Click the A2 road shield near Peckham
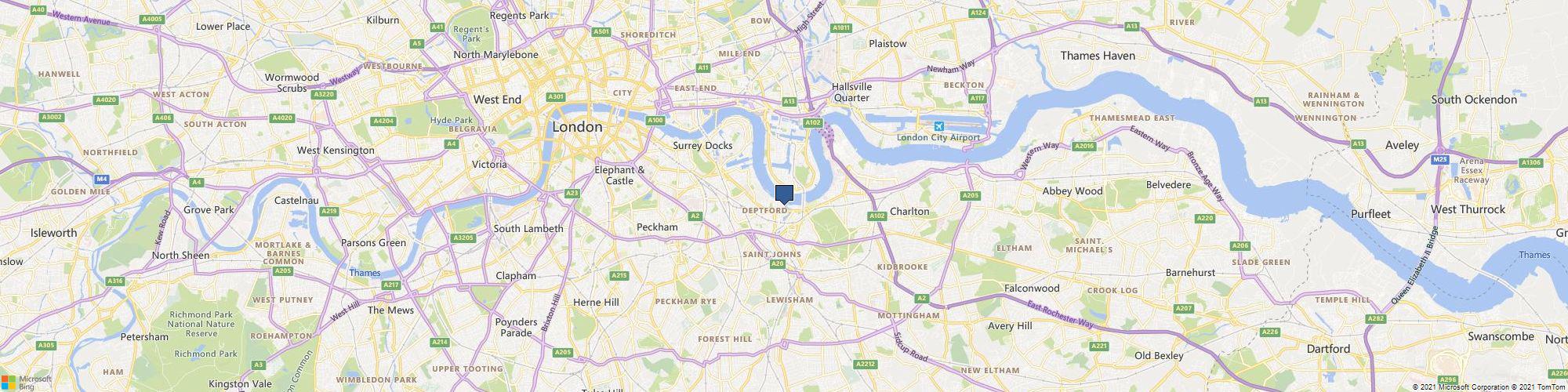 [x=695, y=216]
